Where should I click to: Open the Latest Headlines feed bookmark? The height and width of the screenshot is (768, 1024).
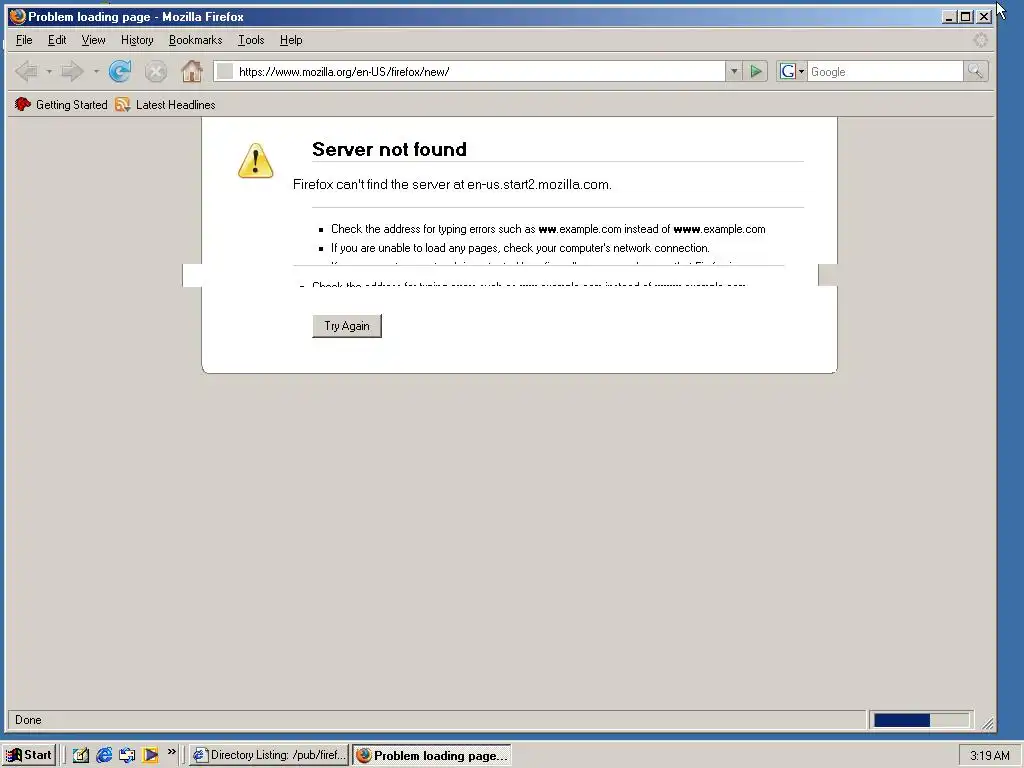165,104
